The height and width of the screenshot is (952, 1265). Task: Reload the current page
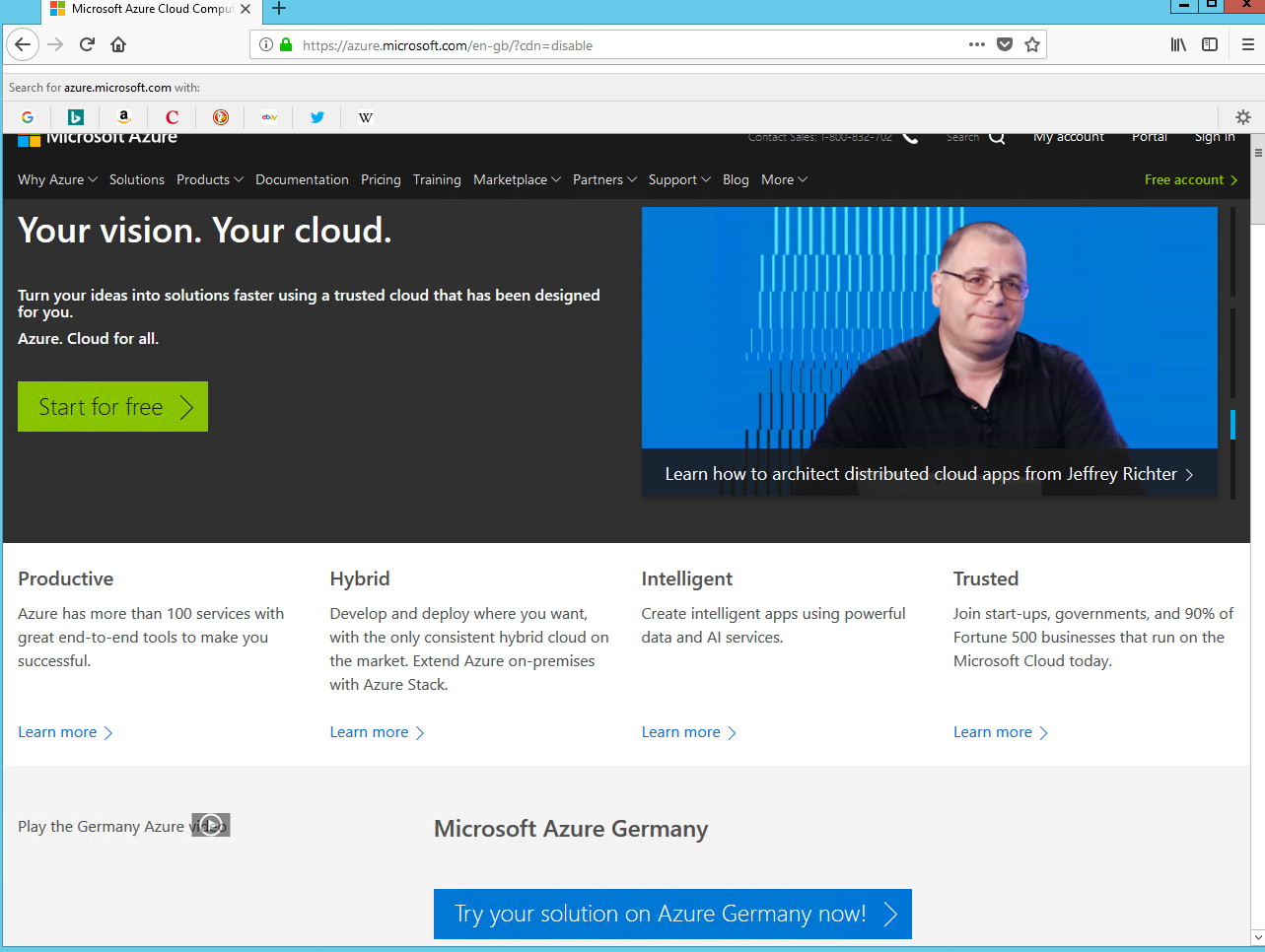tap(87, 44)
